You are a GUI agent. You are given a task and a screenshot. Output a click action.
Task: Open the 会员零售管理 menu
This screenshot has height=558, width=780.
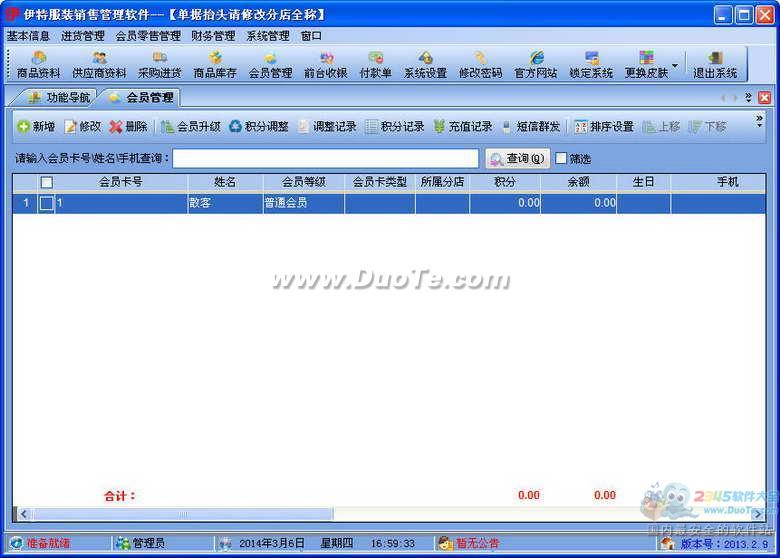(148, 36)
